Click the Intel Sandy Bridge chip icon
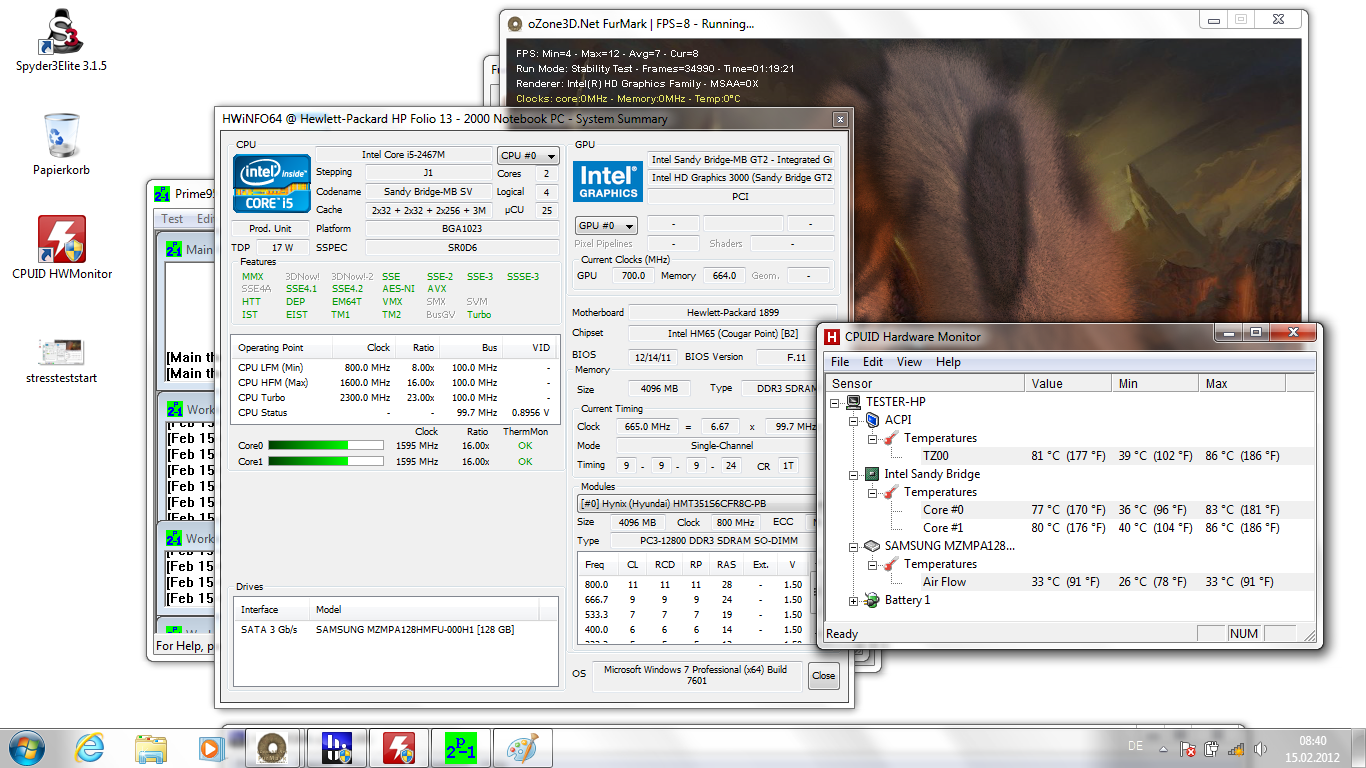This screenshot has height=768, width=1366. point(872,474)
